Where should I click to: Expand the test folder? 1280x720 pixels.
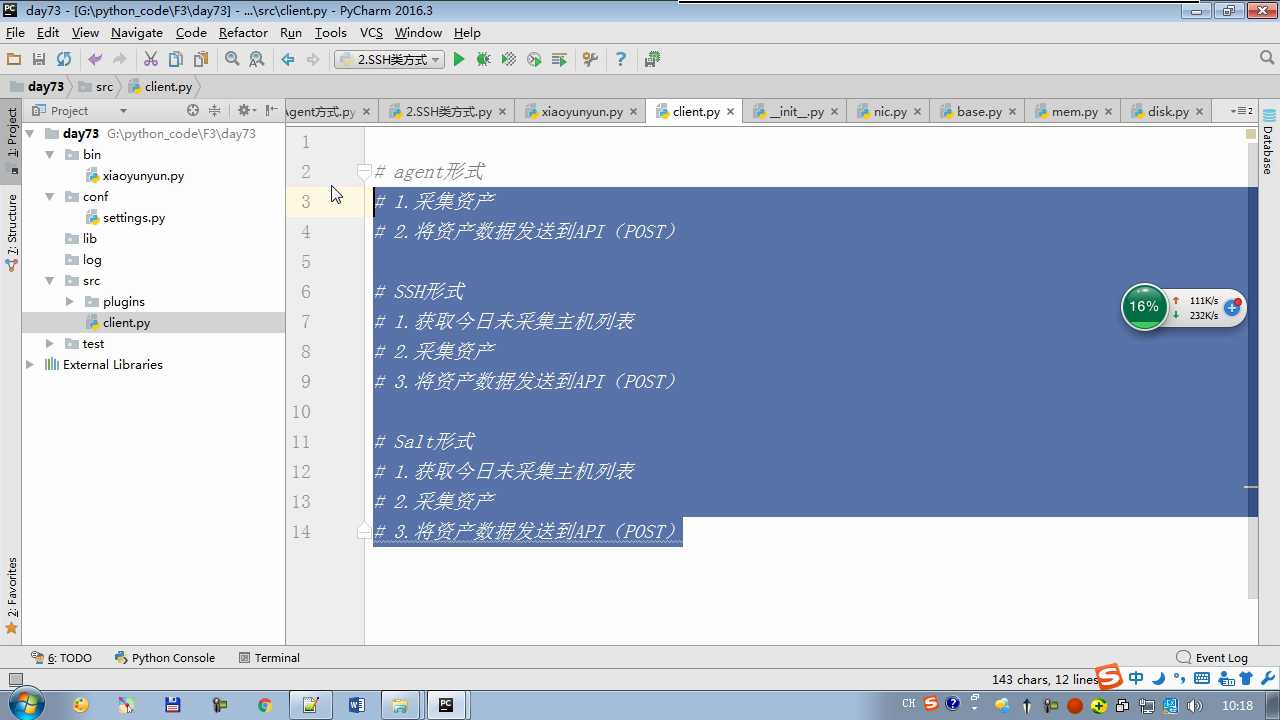pos(49,344)
